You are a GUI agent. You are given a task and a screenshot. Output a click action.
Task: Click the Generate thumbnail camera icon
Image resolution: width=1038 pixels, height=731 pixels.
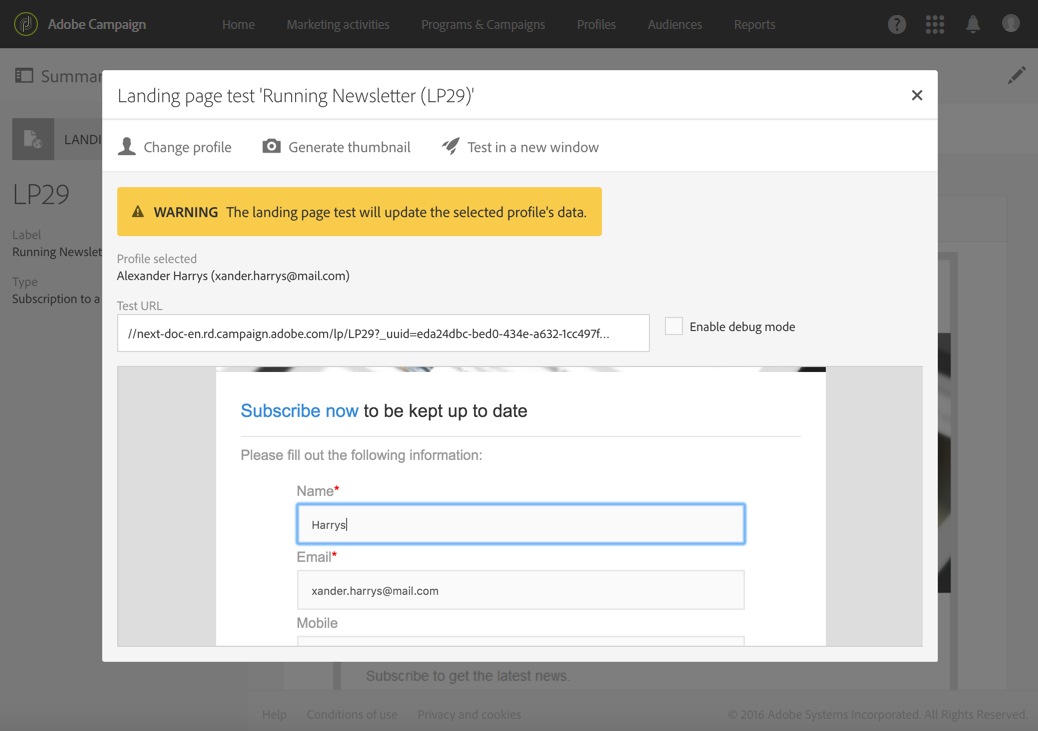(271, 147)
